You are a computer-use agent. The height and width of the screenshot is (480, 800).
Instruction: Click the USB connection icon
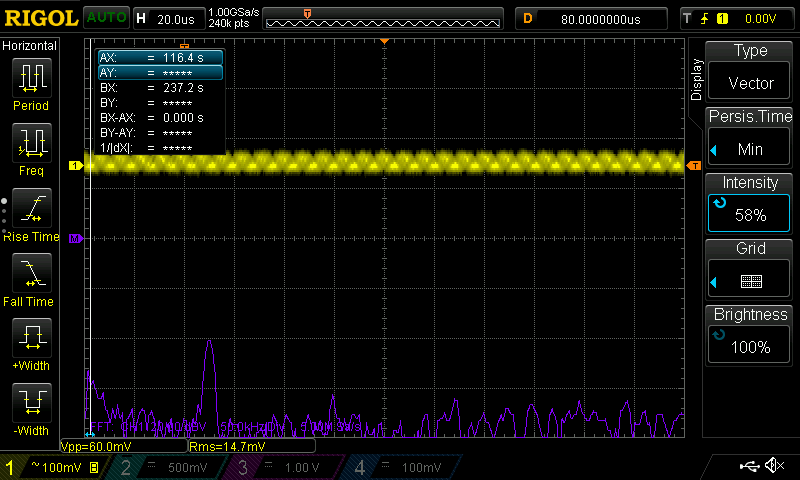coord(749,466)
